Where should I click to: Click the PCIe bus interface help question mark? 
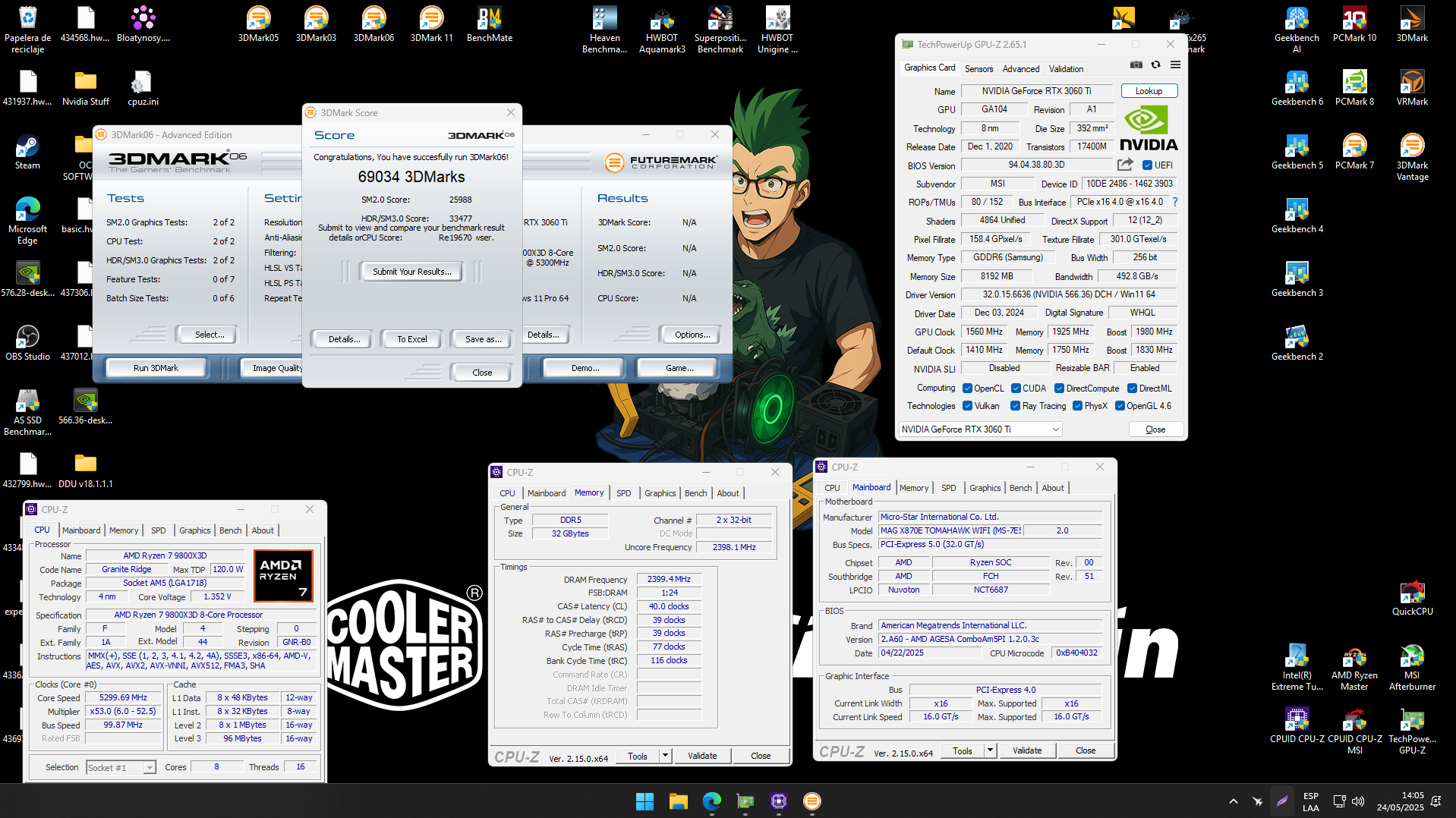1175,202
